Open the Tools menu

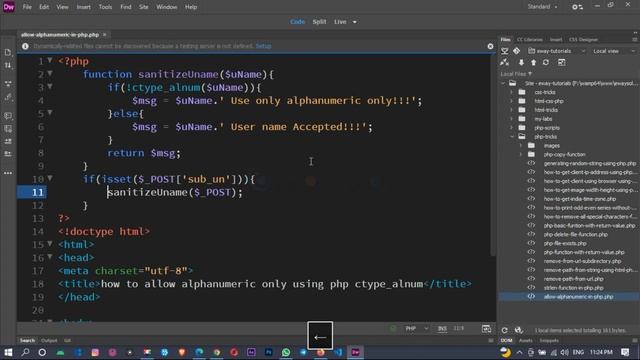pyautogui.click(x=105, y=7)
